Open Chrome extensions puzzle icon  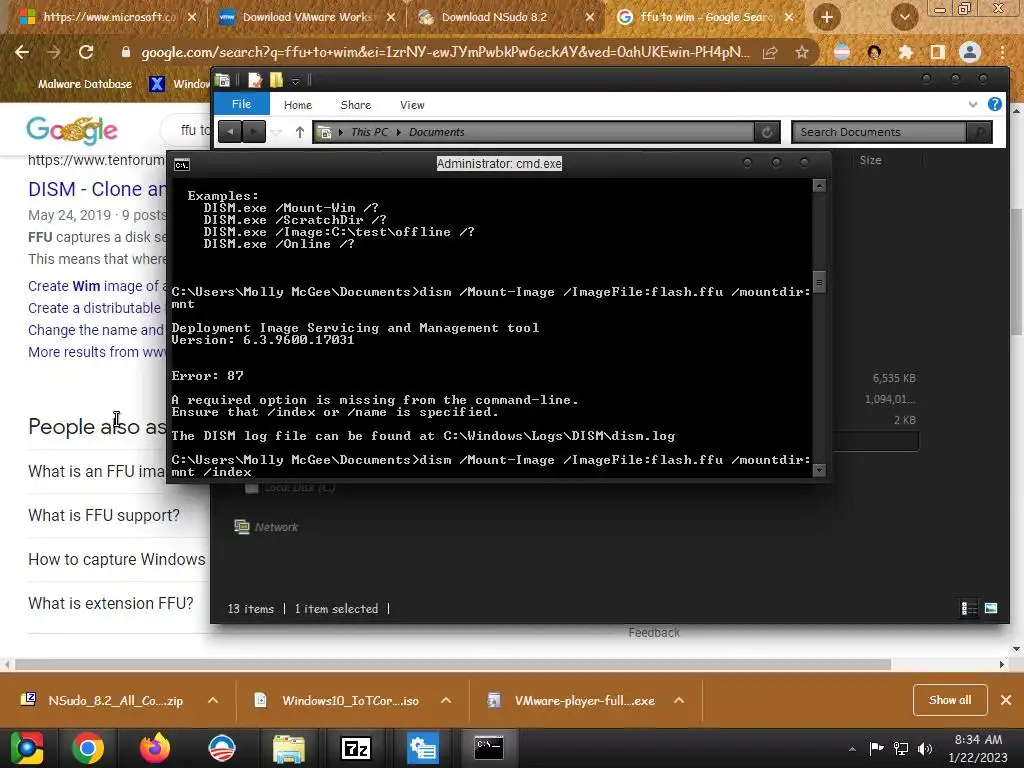(x=905, y=52)
